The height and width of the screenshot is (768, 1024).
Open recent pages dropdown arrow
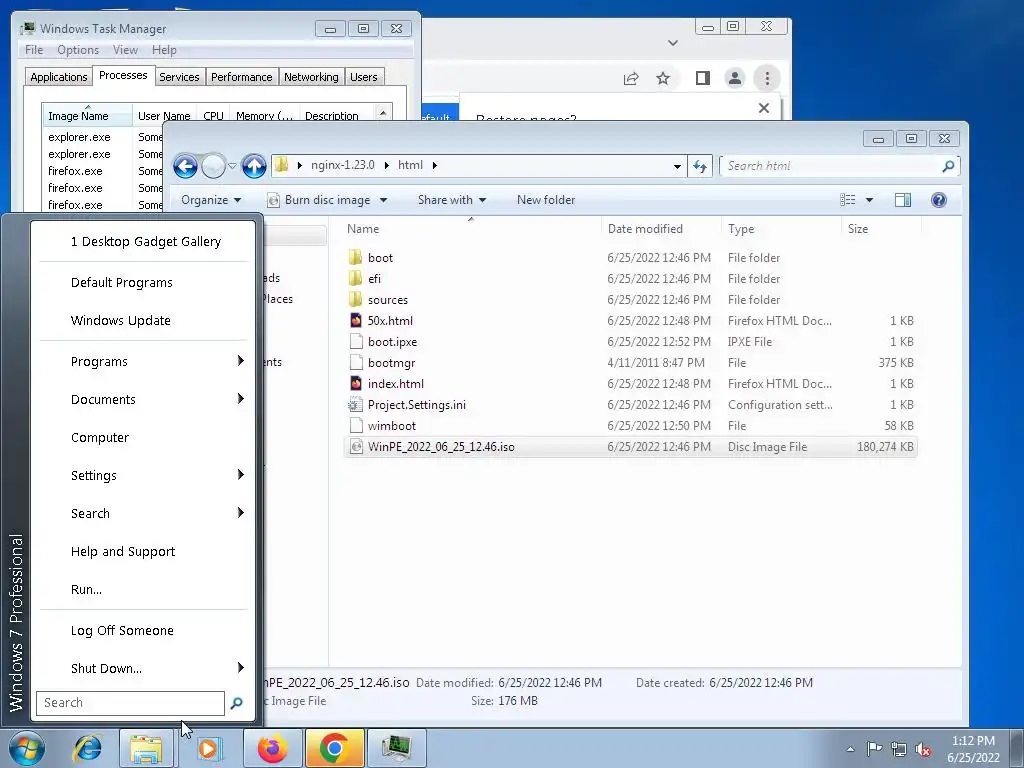coord(232,166)
